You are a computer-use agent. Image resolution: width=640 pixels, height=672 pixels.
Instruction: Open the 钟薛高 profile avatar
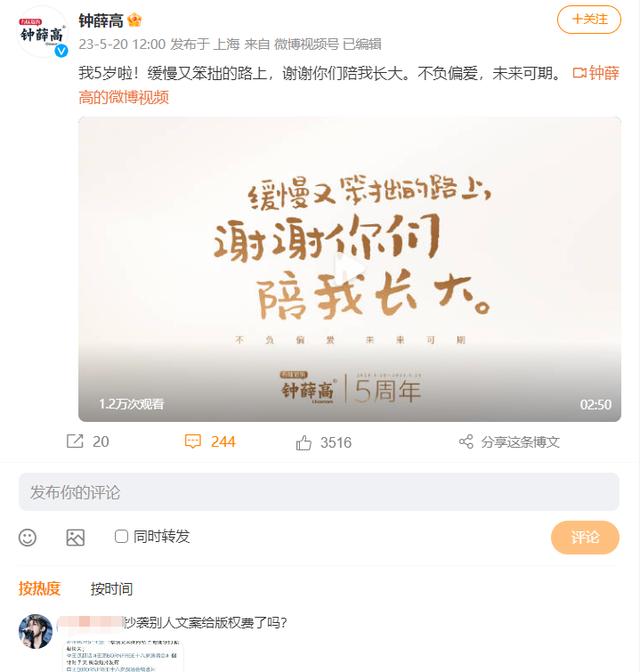pos(42,33)
